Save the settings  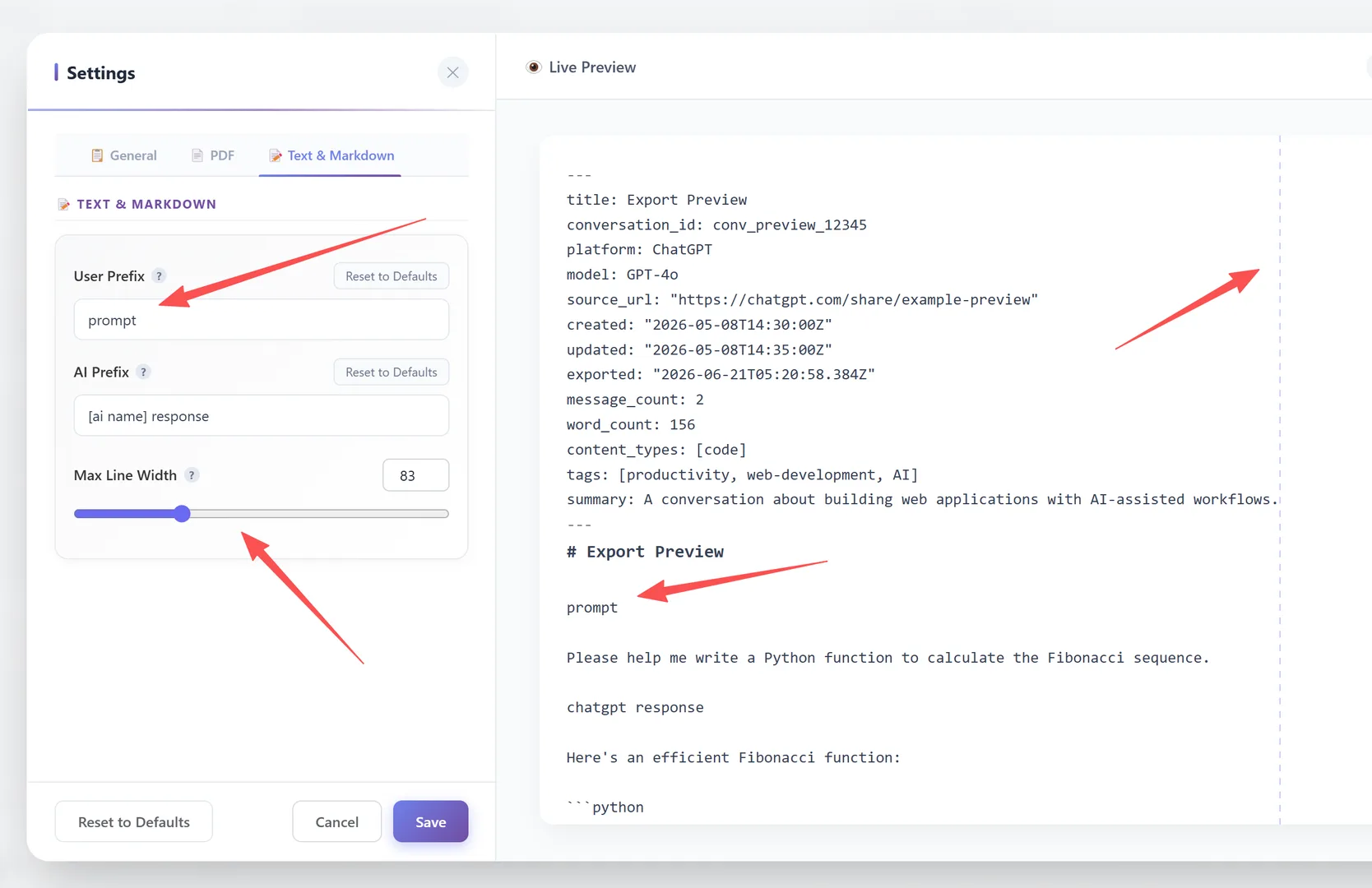pos(431,822)
